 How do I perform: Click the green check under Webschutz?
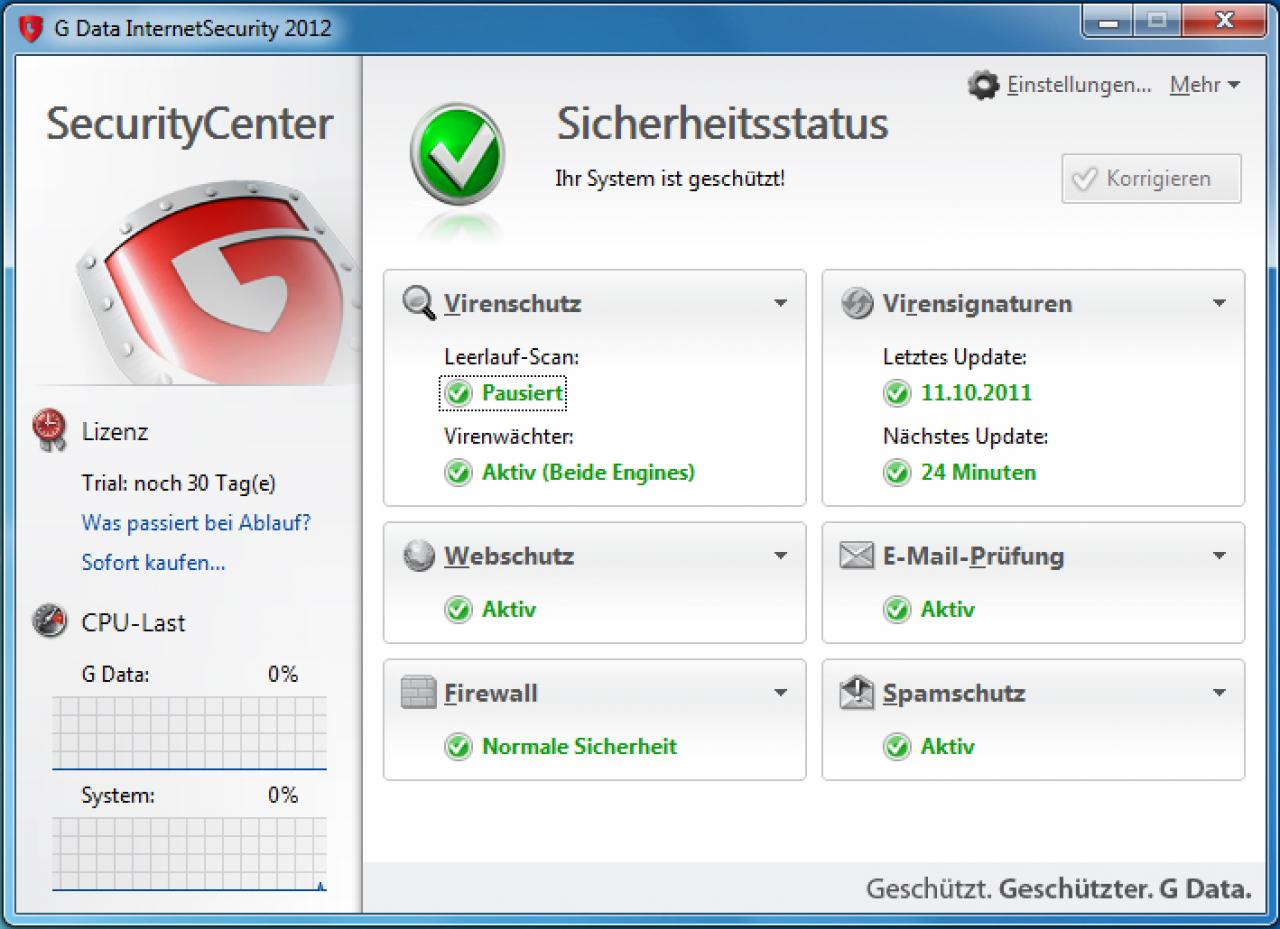click(458, 610)
